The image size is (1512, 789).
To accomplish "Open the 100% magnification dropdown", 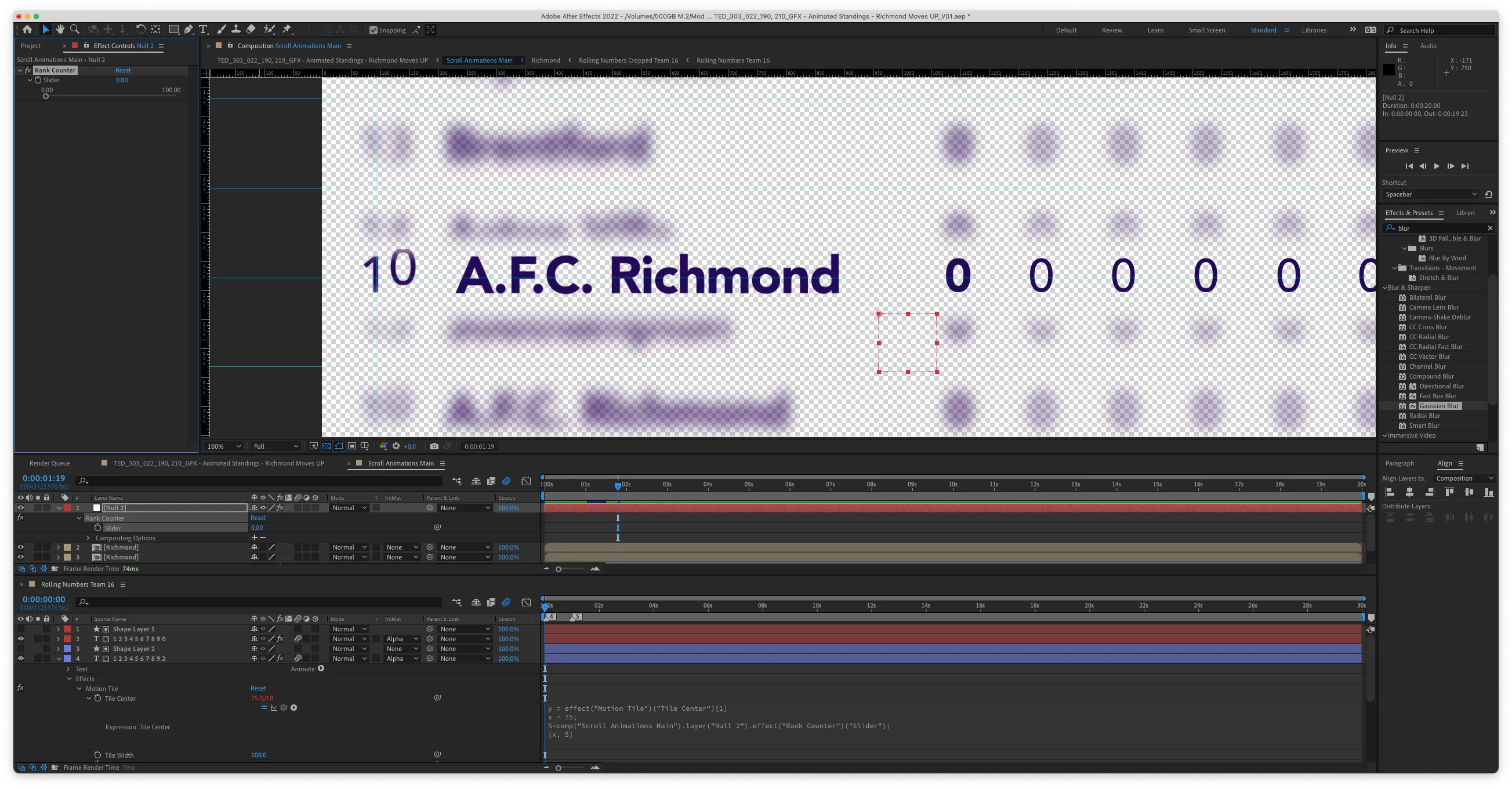I will point(223,446).
